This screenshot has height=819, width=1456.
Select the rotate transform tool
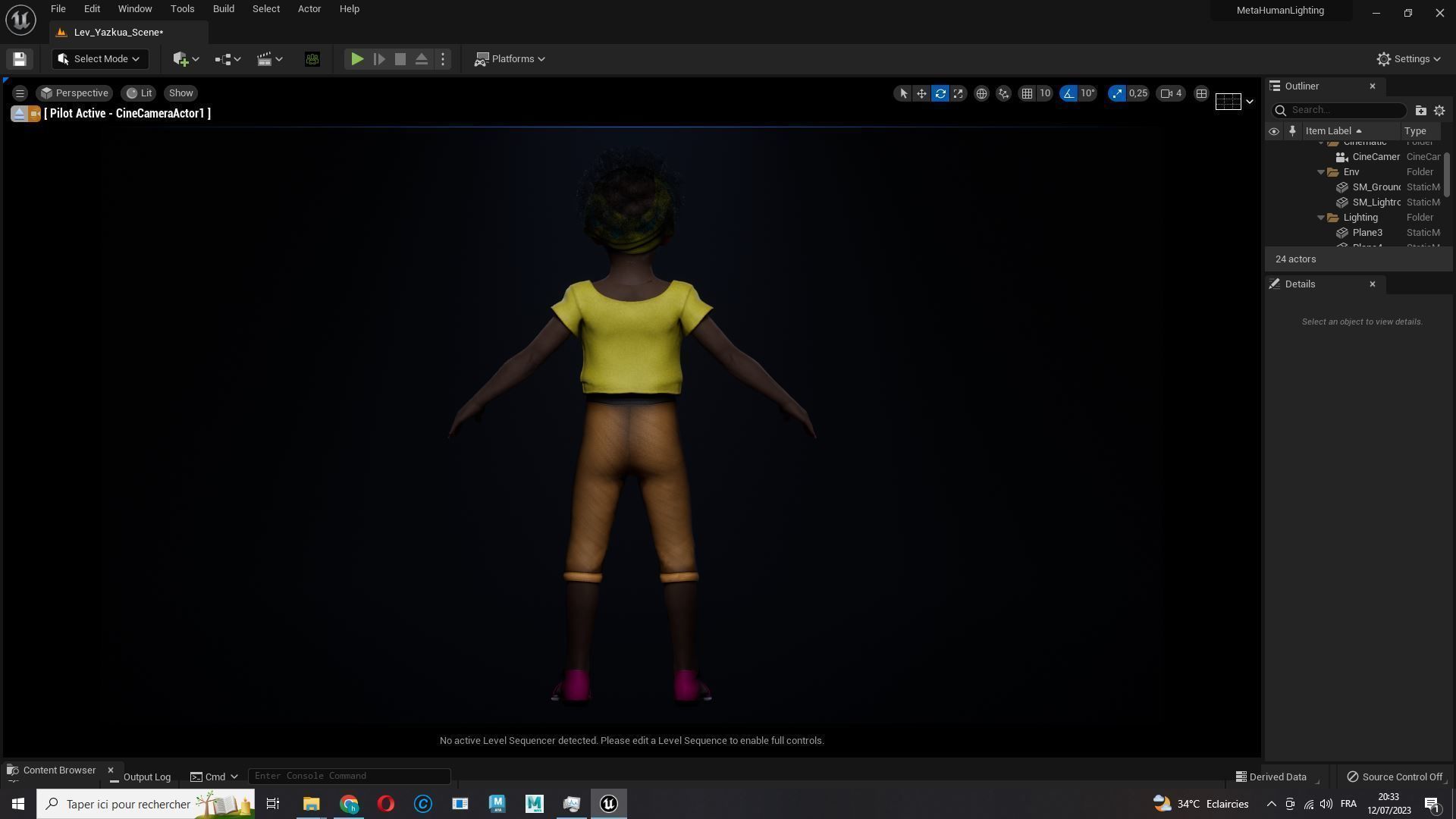(x=940, y=93)
